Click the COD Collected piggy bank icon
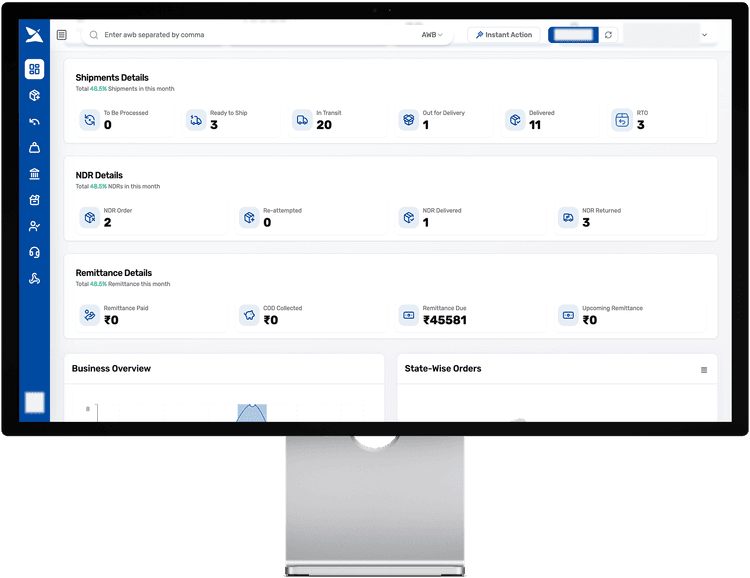The image size is (750, 578). [249, 315]
